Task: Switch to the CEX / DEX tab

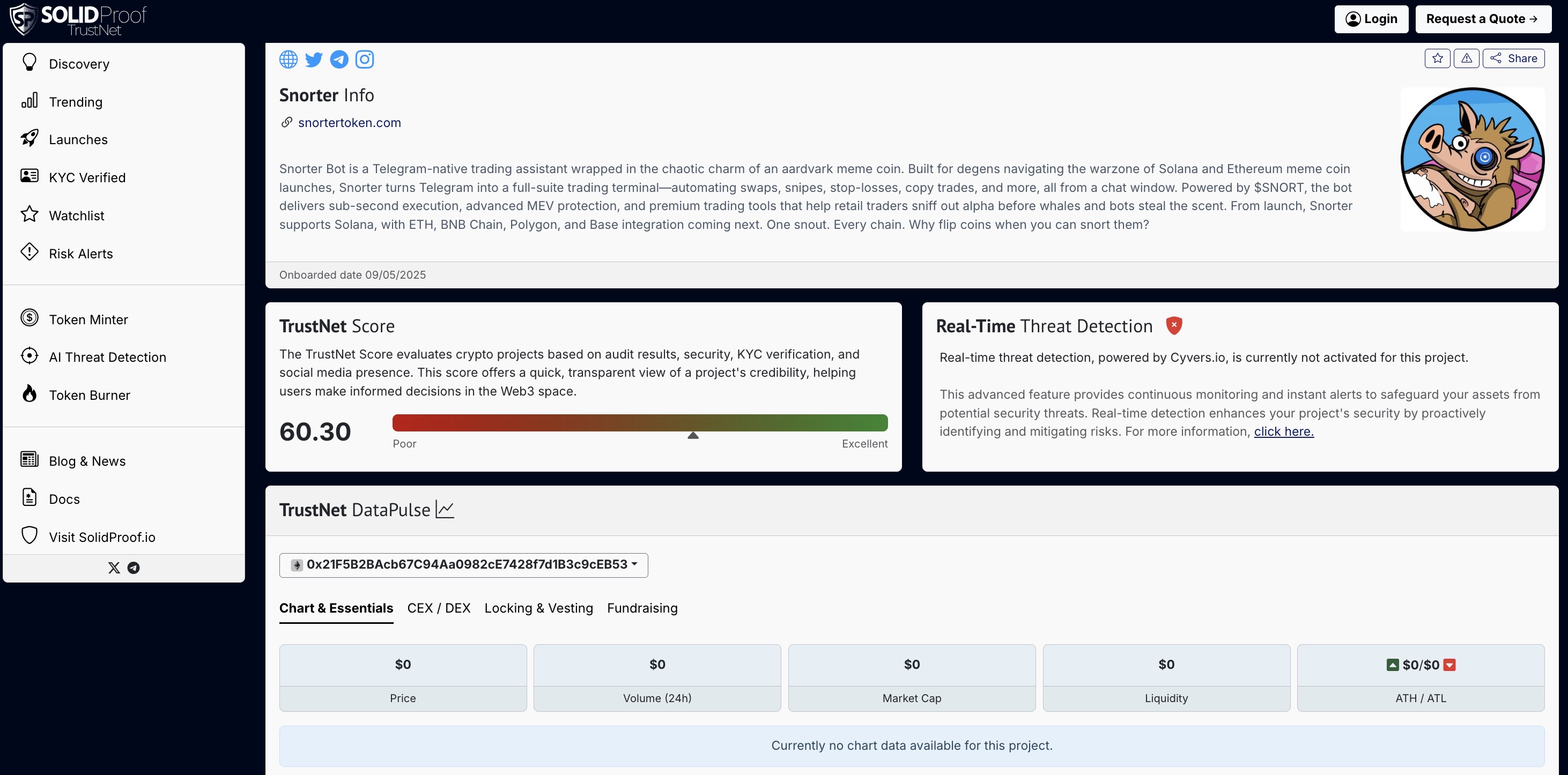Action: point(438,608)
